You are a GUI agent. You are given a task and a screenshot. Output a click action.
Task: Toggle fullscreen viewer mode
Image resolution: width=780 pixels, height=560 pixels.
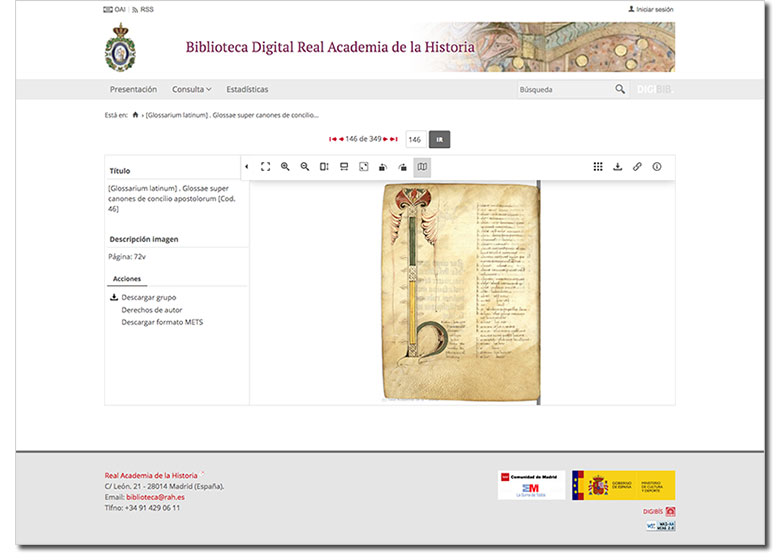[x=266, y=167]
